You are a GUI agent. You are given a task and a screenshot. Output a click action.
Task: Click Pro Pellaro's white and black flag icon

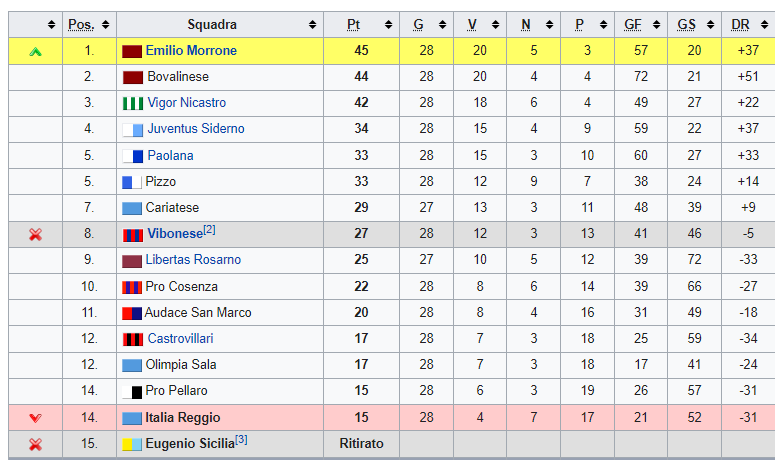coord(132,392)
